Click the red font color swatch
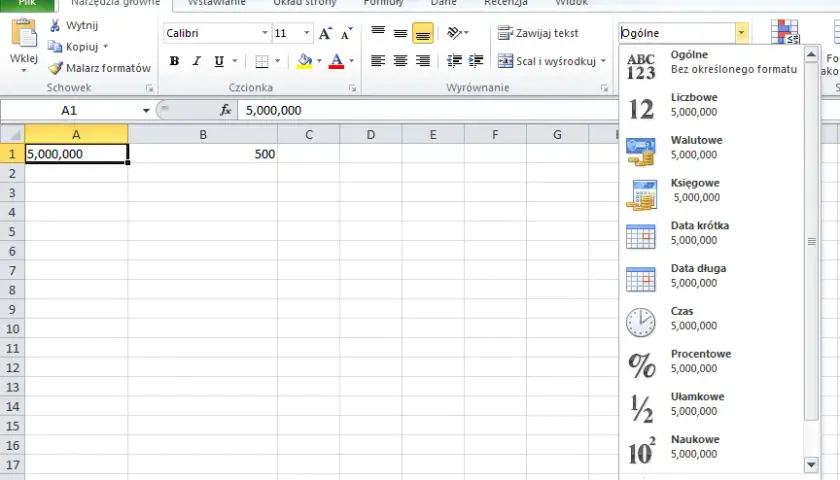The width and height of the screenshot is (840, 480). click(x=336, y=61)
